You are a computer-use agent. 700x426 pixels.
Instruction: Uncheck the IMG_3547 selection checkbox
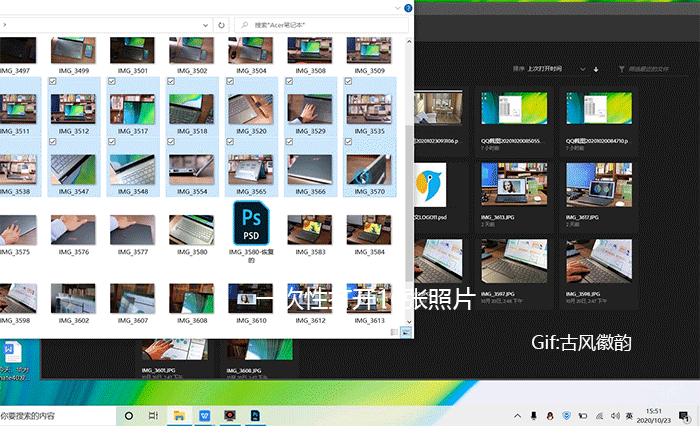[x=52, y=143]
